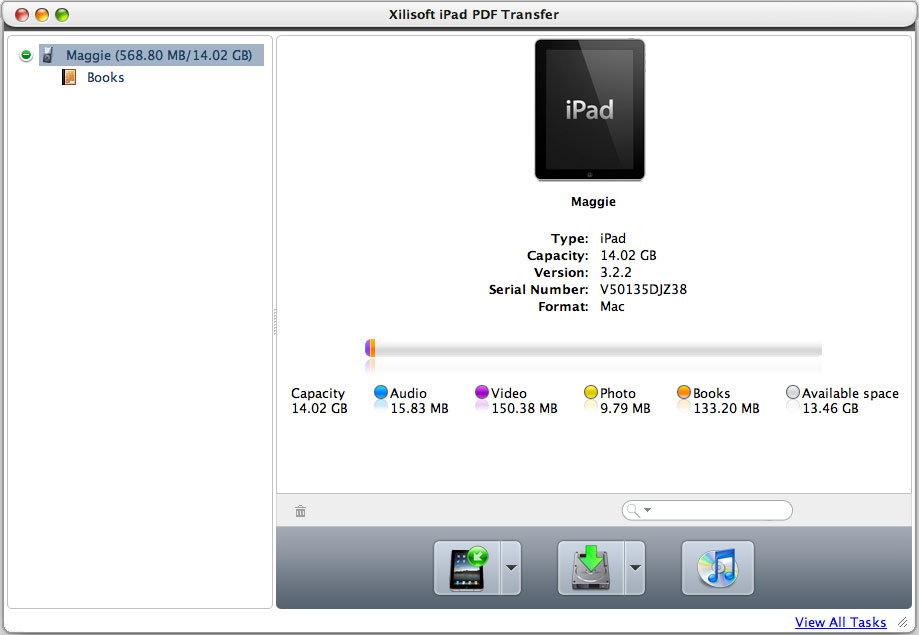Click the iPad device icon beside Maggie
919x635 pixels.
[x=48, y=55]
